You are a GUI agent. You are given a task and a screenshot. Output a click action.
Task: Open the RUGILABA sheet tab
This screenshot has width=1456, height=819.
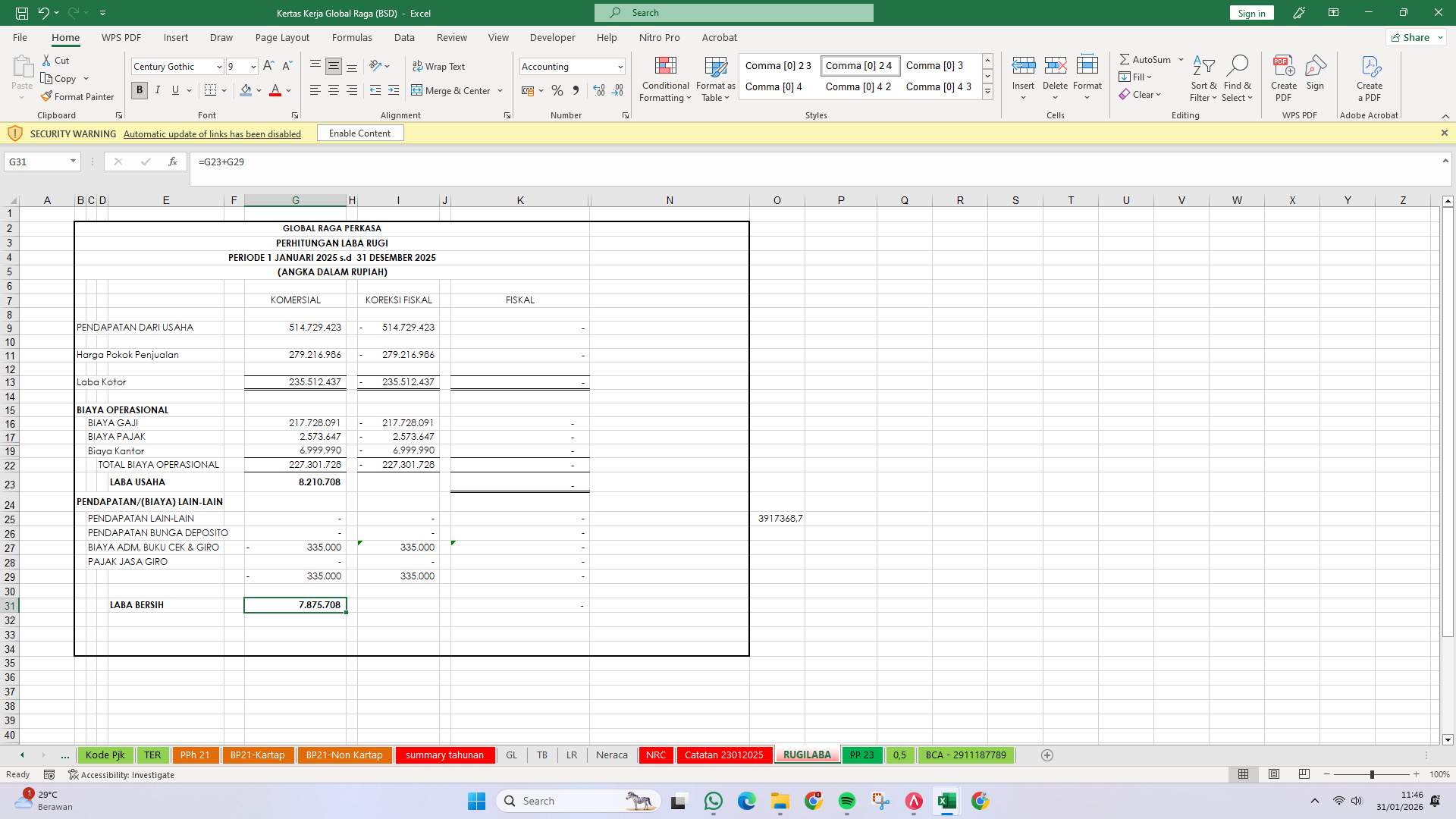point(807,755)
